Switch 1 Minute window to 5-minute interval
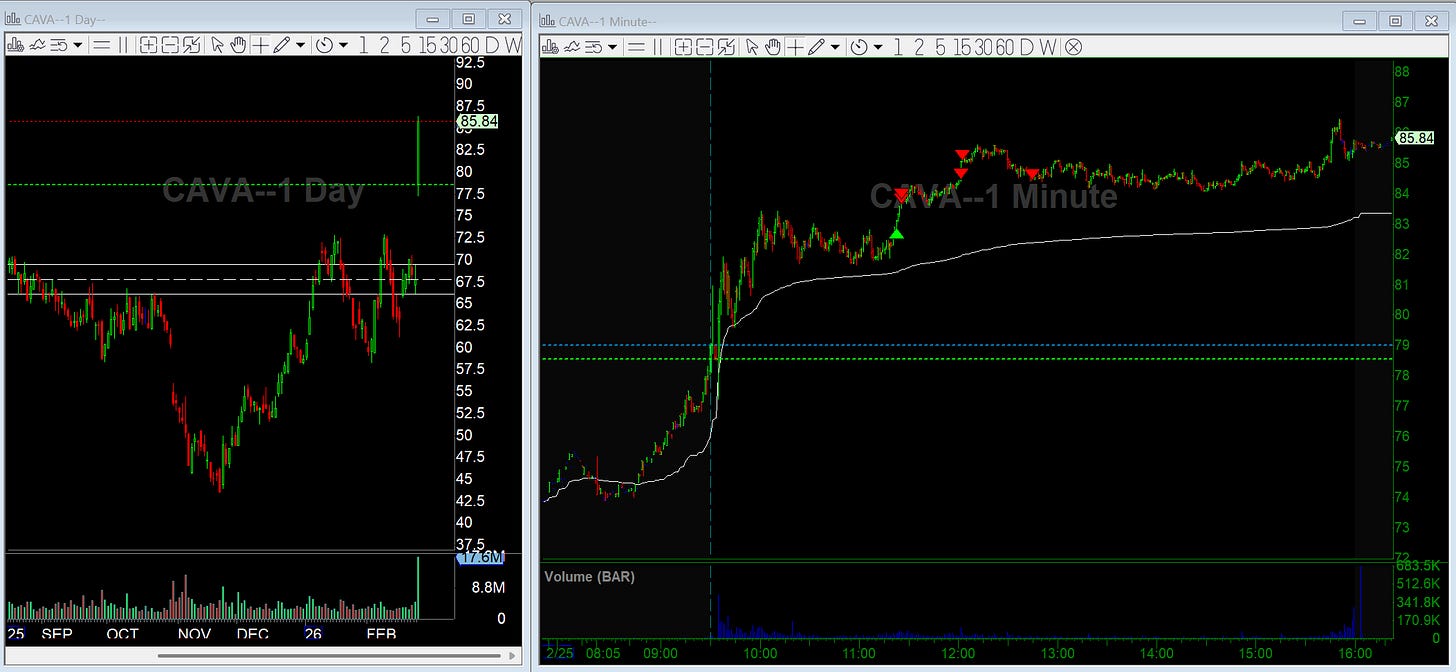 940,46
